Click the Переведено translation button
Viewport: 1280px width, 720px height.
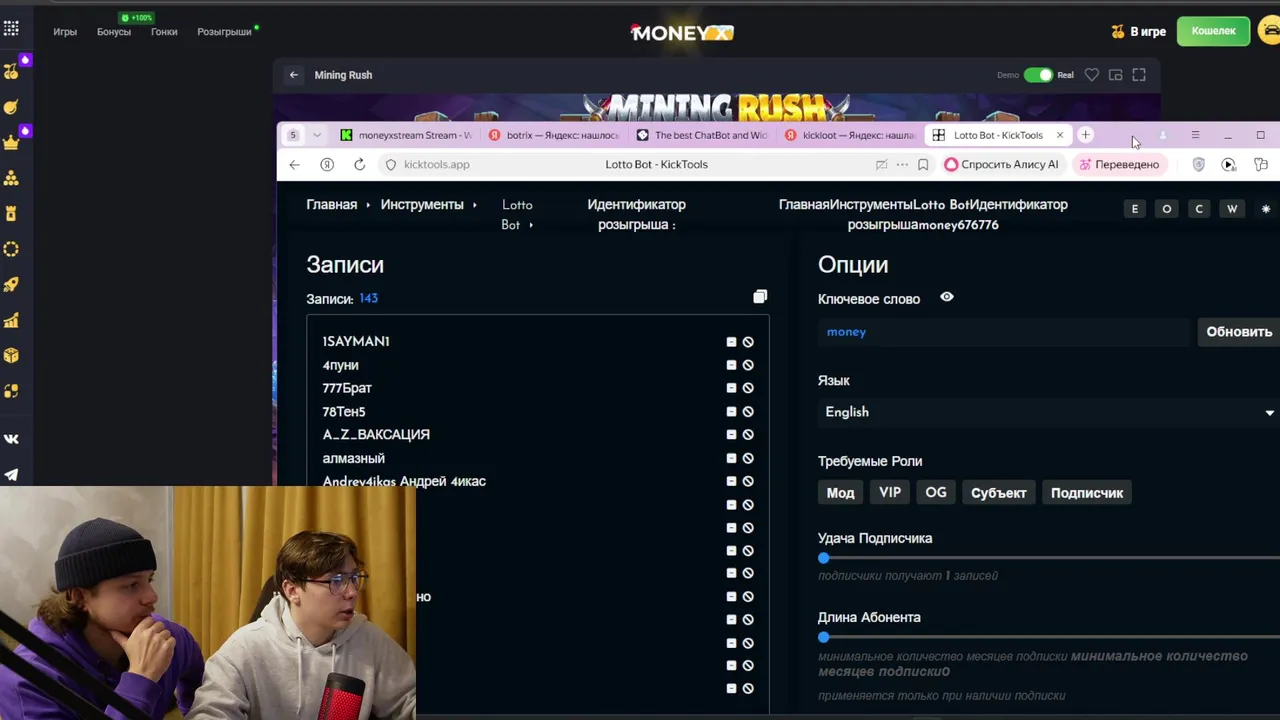click(x=1118, y=165)
